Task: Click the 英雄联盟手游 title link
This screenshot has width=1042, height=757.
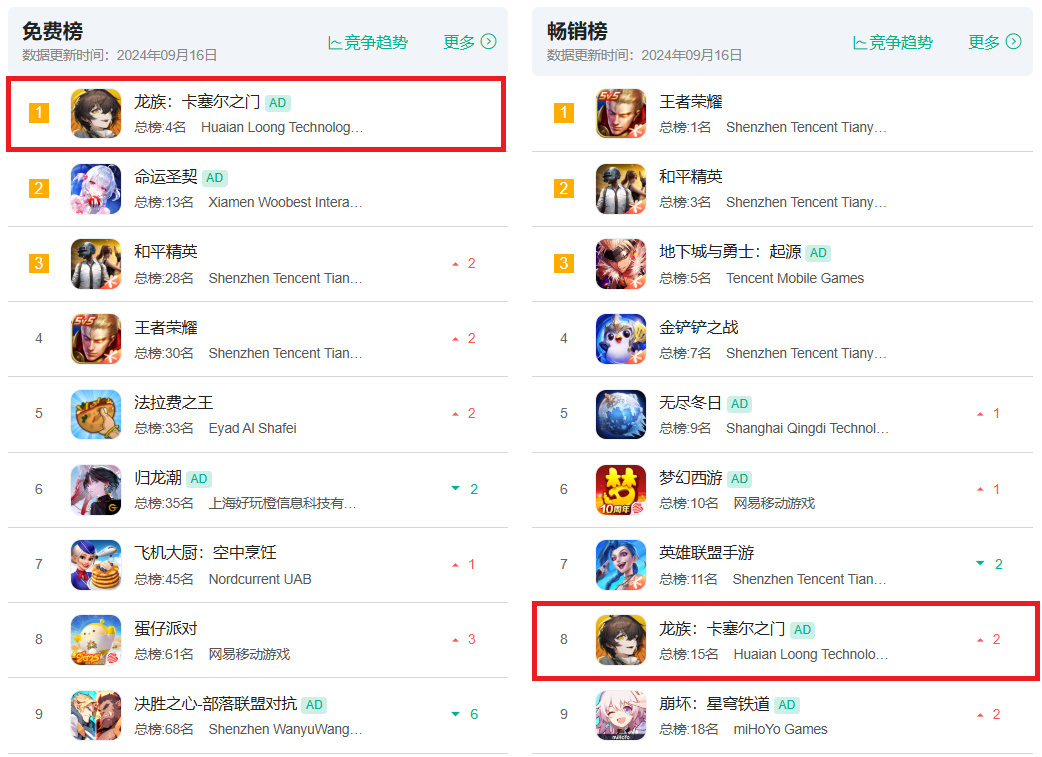Action: [706, 553]
